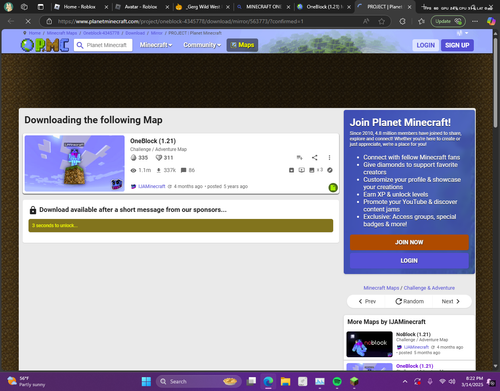500x391 pixels.
Task: Click the Next map button
Action: click(451, 301)
